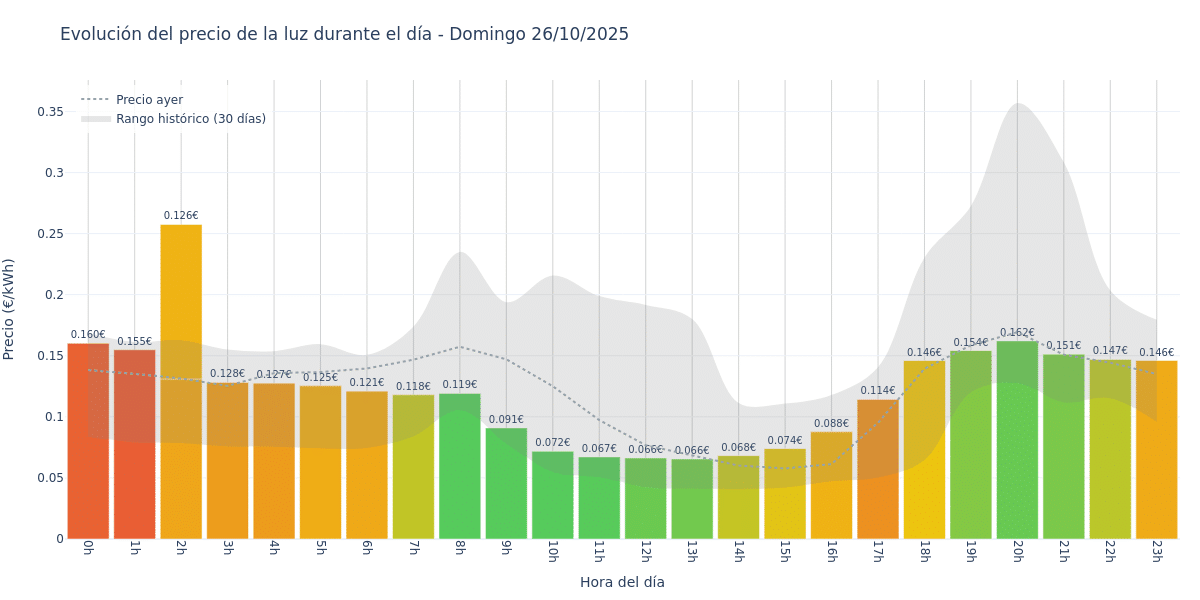Toggle the "Precio ayer" legend entry
This screenshot has width=1200, height=600.
pyautogui.click(x=149, y=100)
